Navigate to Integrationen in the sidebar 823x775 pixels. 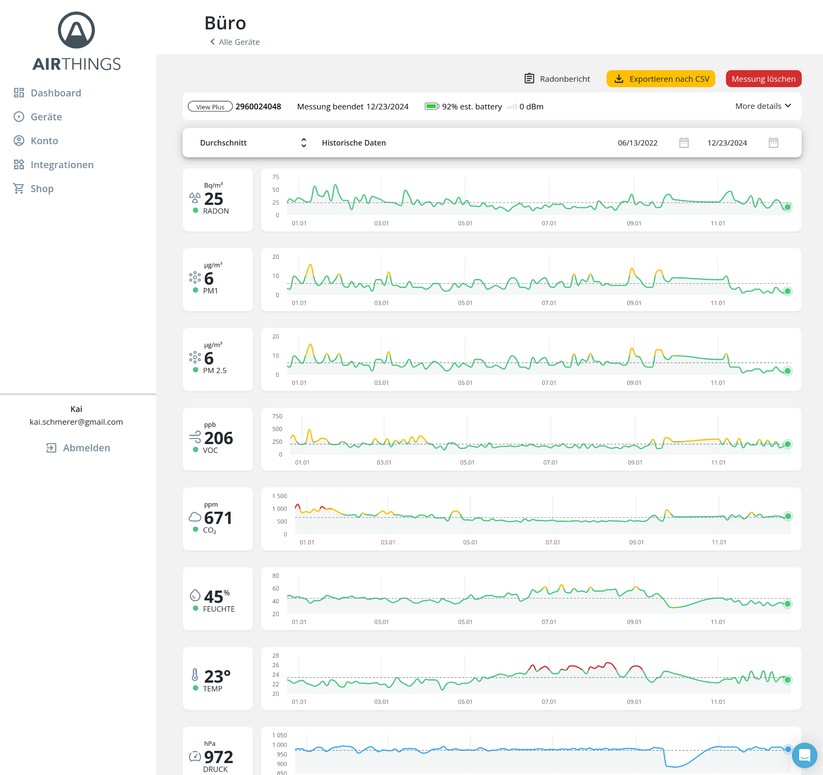coord(61,165)
